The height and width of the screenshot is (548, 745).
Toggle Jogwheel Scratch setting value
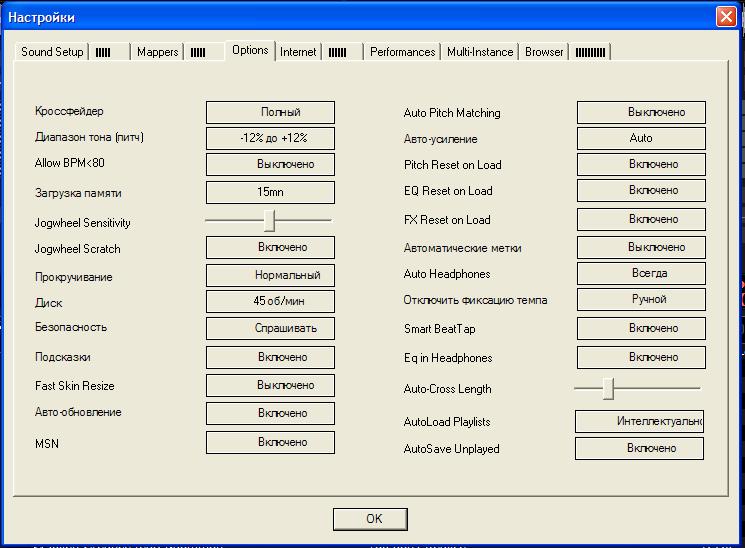(270, 247)
